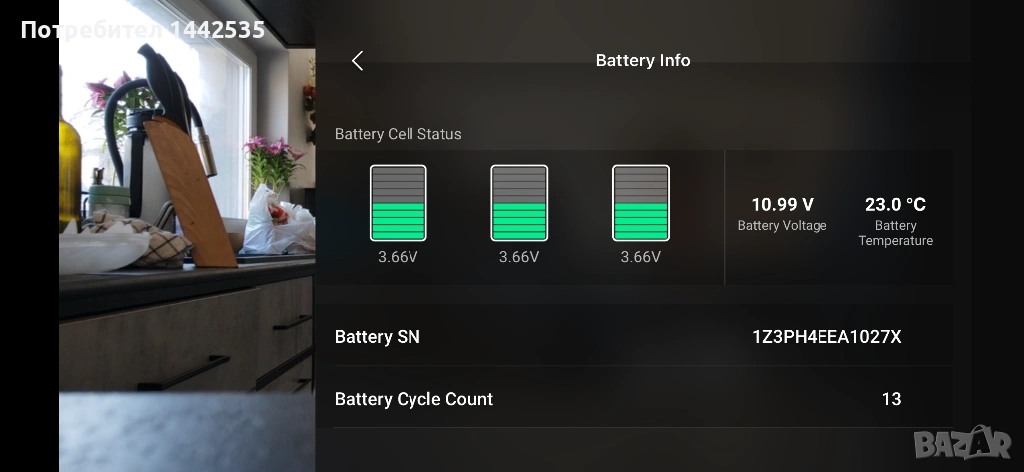Select the third battery cell icon
Image resolution: width=1024 pixels, height=472 pixels.
click(x=641, y=203)
